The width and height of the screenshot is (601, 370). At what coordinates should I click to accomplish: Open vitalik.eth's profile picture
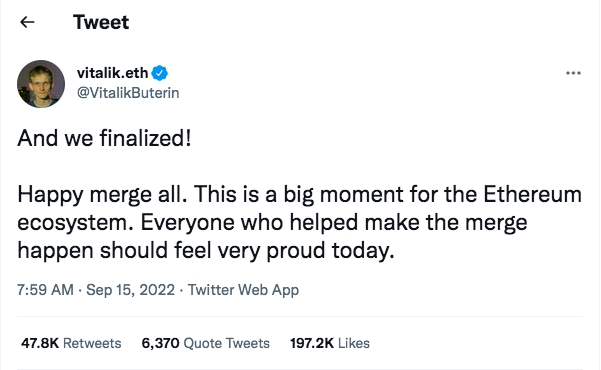(41, 84)
